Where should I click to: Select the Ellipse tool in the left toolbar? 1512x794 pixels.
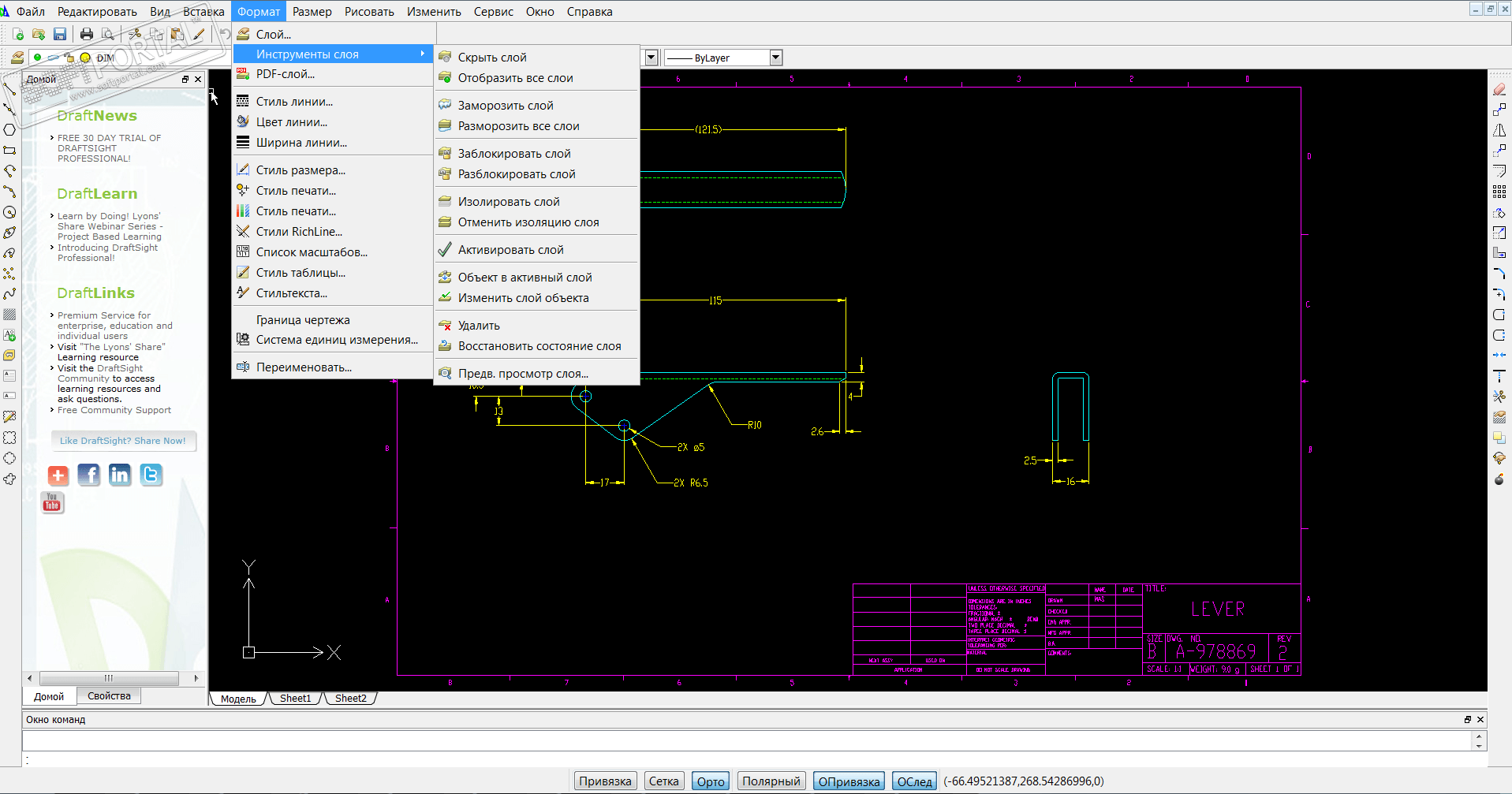pos(9,233)
